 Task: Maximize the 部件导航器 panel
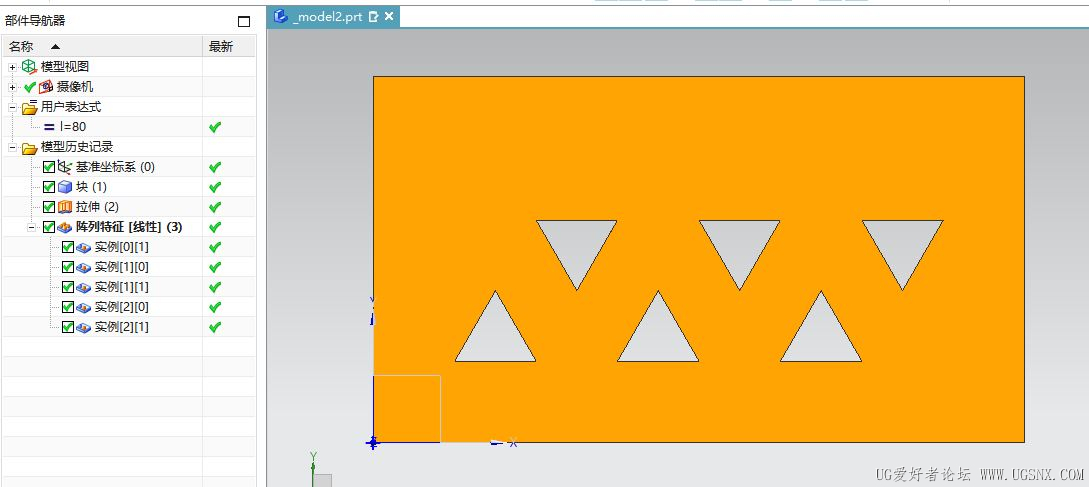coord(244,22)
